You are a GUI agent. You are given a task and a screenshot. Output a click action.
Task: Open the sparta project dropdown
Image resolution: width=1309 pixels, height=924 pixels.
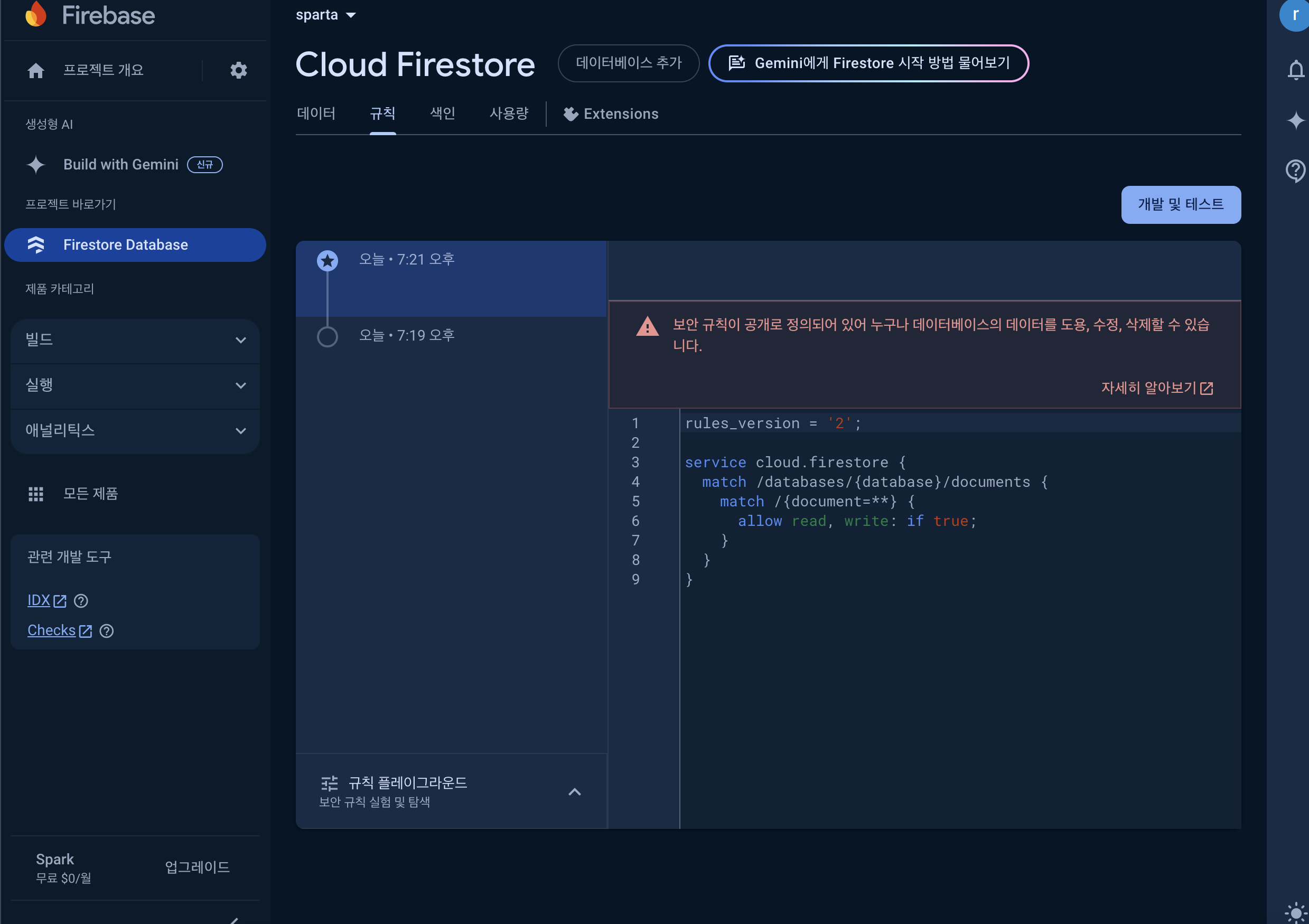click(325, 15)
